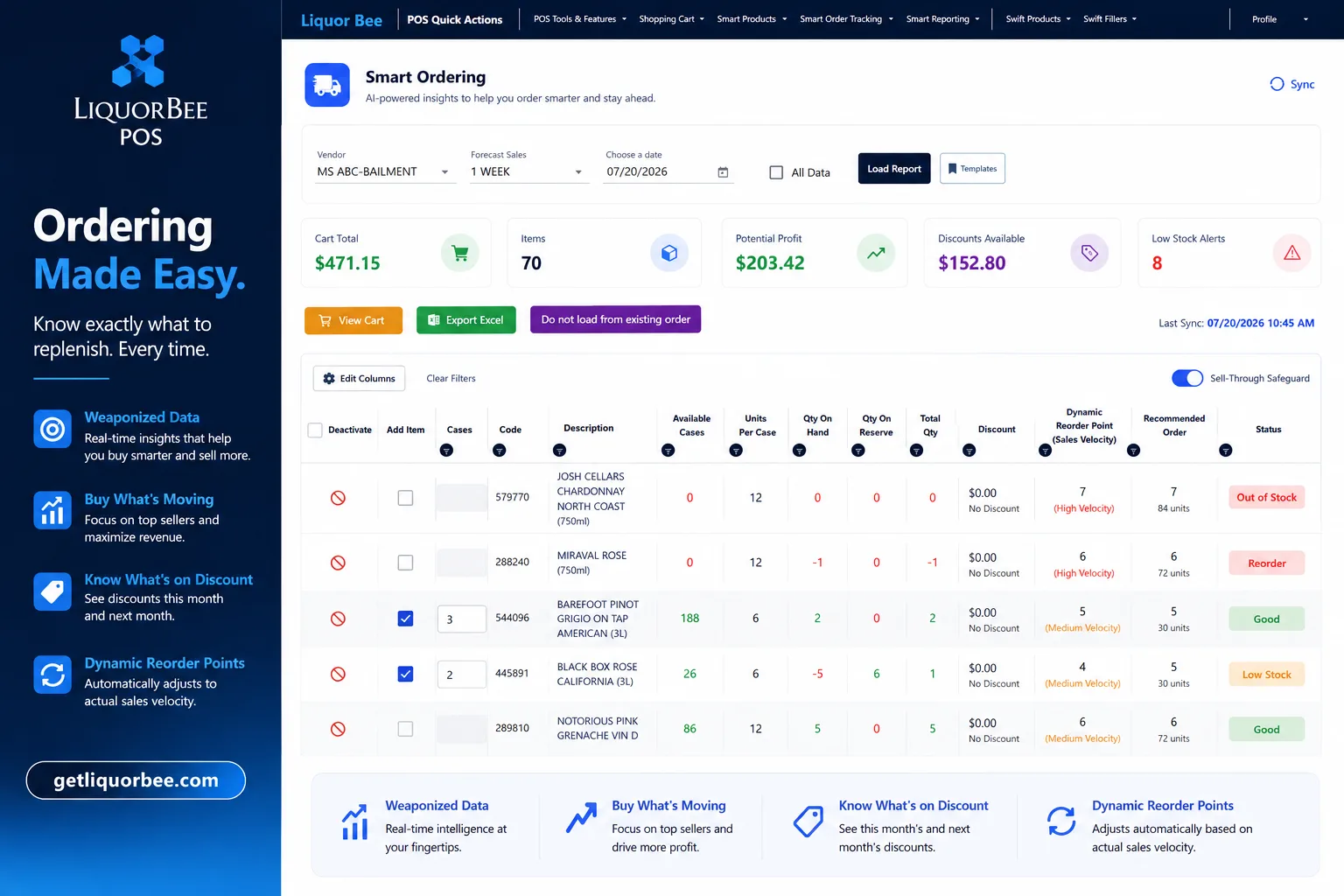Click the getliquorbee.com link
This screenshot has height=896, width=1344.
coord(136,780)
